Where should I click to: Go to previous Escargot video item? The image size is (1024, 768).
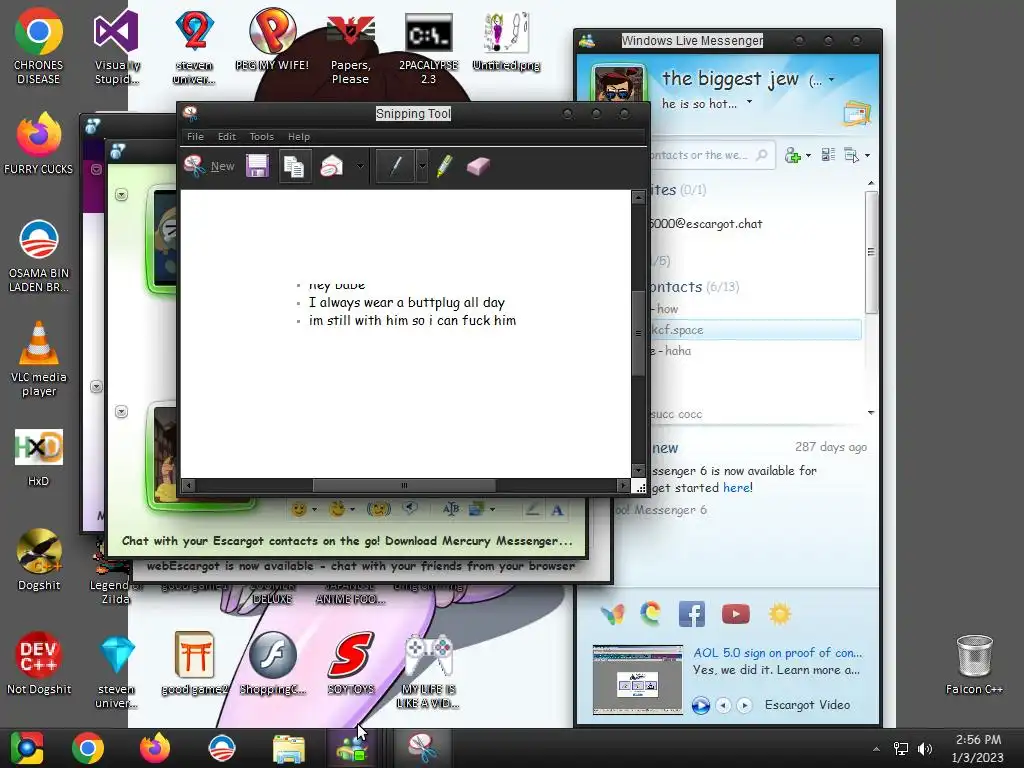[723, 705]
